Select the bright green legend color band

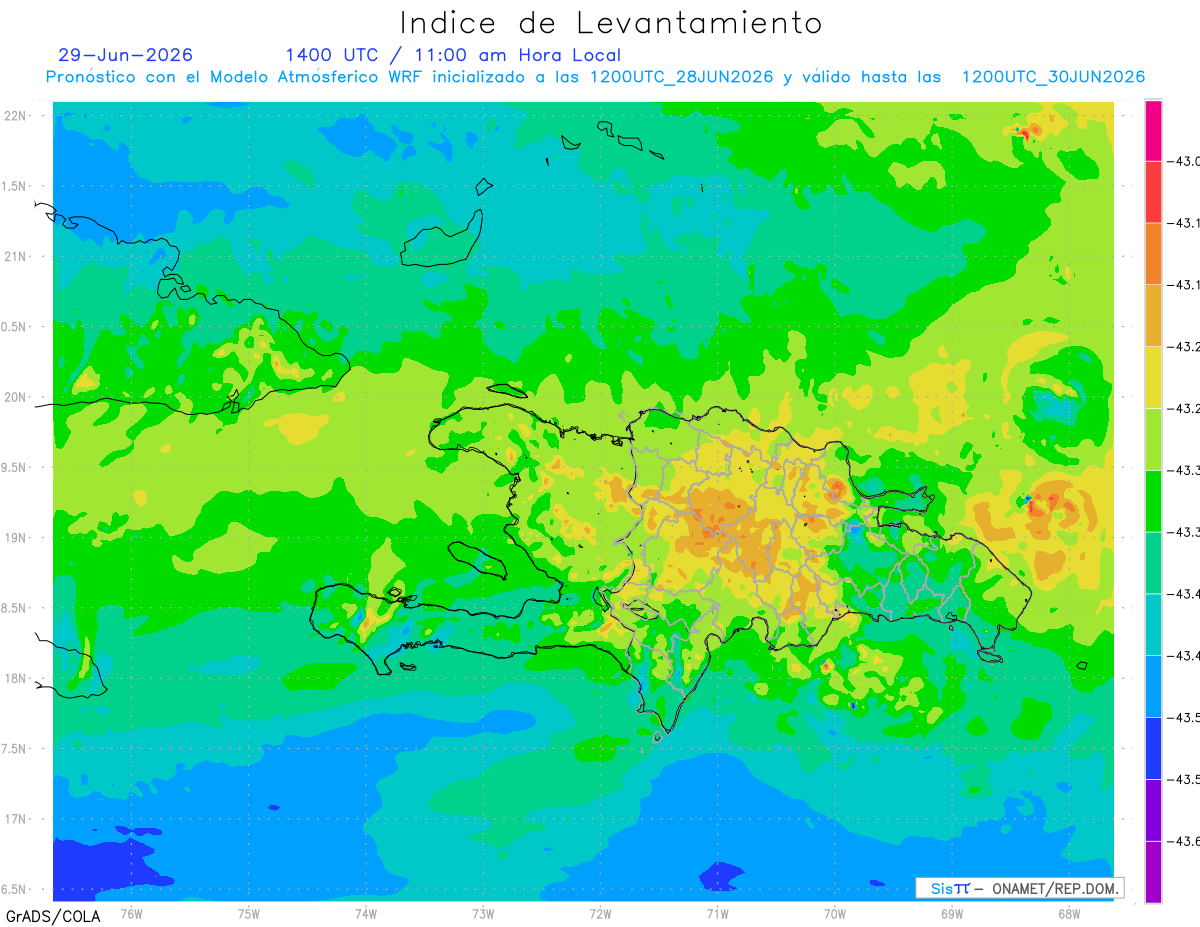(1153, 501)
